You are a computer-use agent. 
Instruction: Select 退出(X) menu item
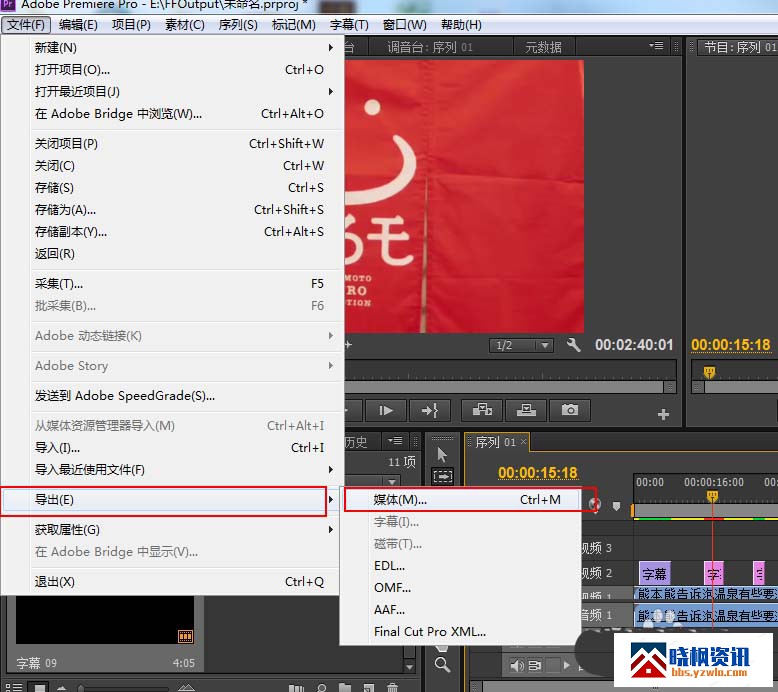170,582
